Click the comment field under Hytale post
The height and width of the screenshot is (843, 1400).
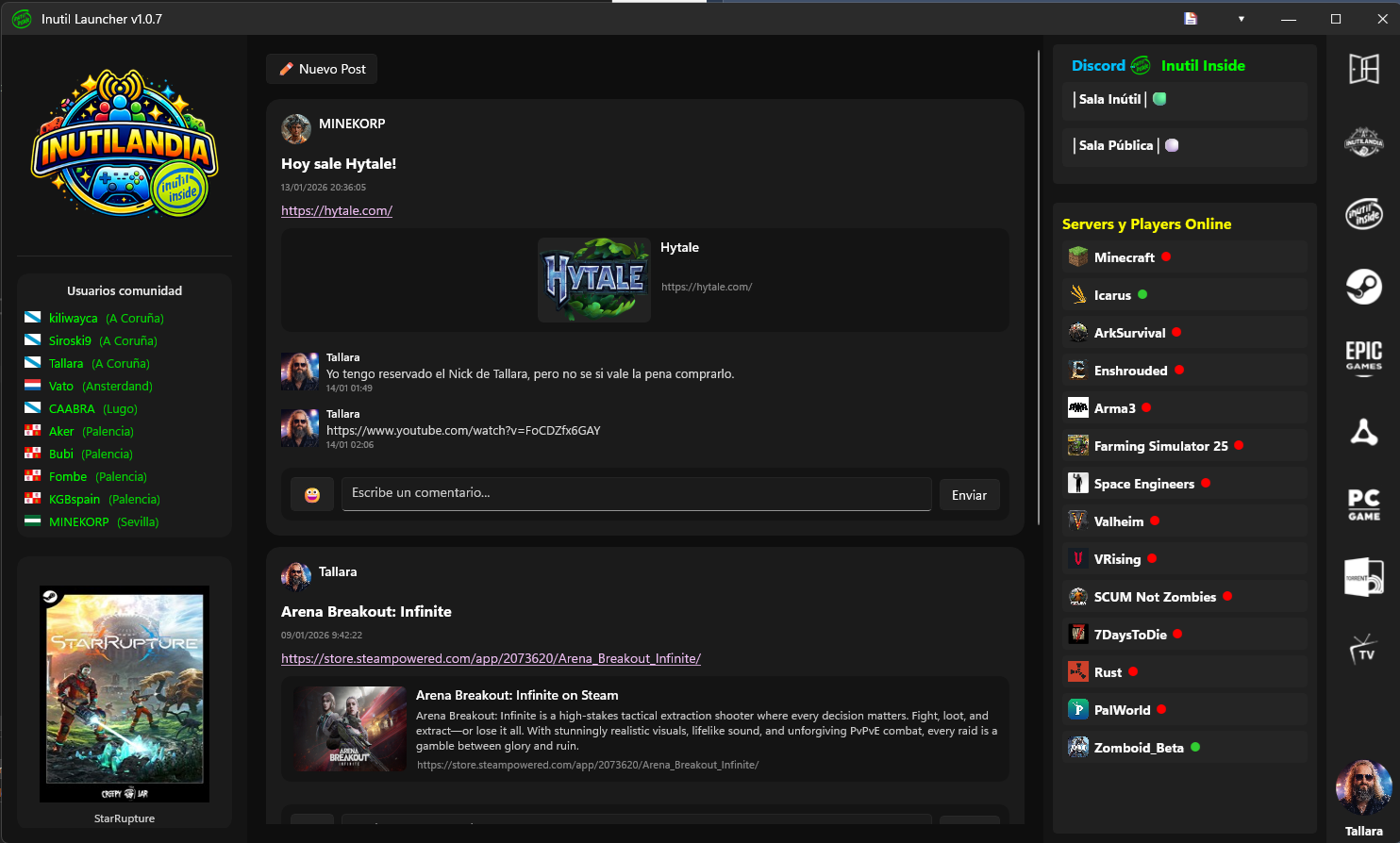(x=636, y=493)
